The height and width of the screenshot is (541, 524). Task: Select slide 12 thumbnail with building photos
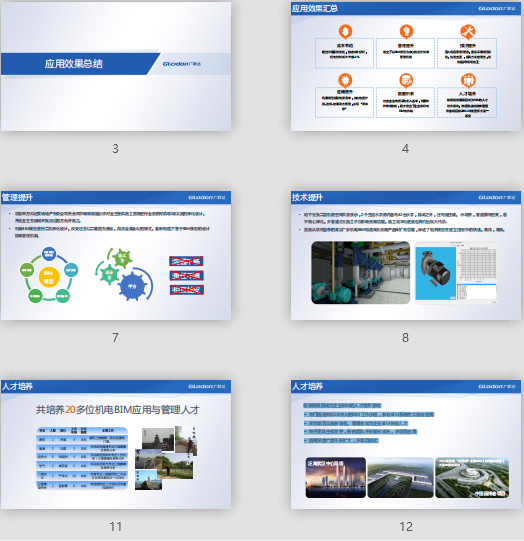point(406,445)
